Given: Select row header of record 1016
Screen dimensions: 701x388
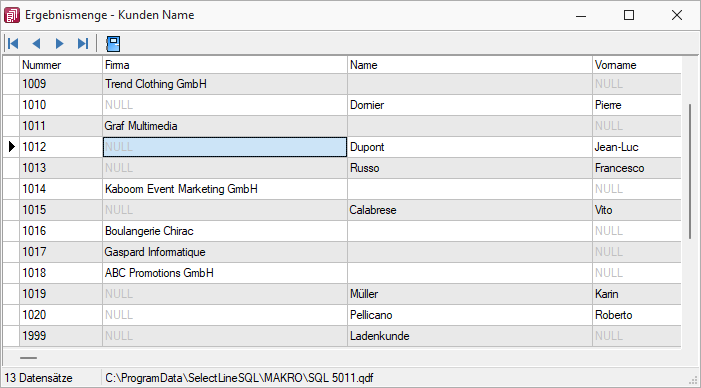Looking at the screenshot, I should pos(12,231).
